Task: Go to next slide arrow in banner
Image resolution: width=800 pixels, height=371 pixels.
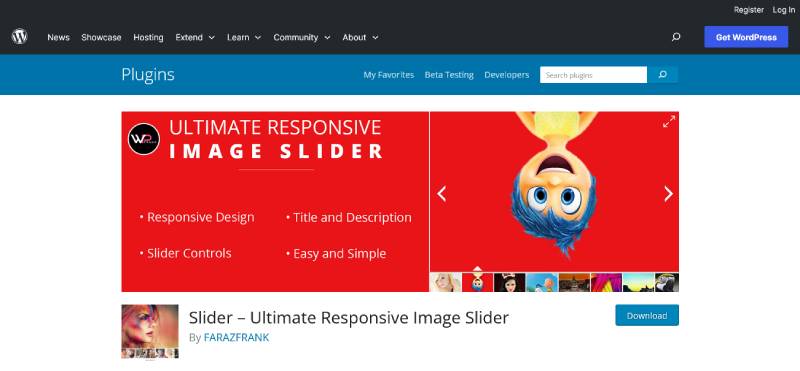Action: tap(668, 193)
